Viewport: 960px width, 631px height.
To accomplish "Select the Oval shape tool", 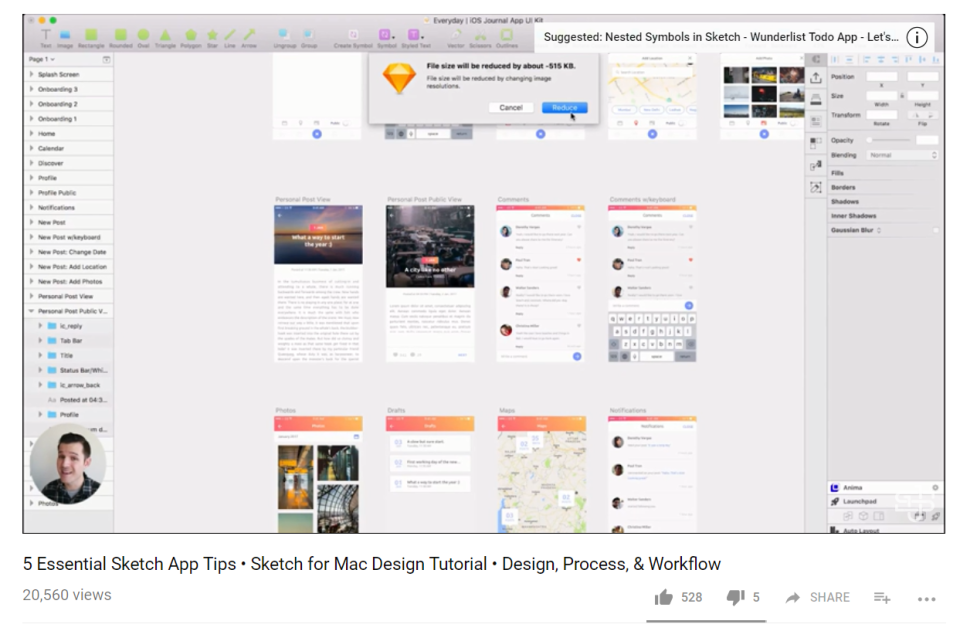I will (143, 37).
